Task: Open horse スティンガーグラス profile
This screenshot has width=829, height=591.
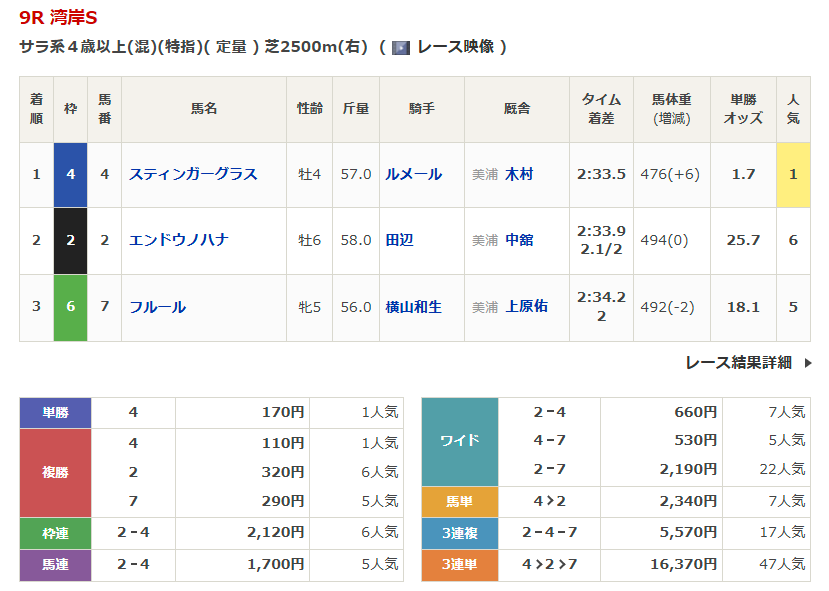Action: pos(193,174)
